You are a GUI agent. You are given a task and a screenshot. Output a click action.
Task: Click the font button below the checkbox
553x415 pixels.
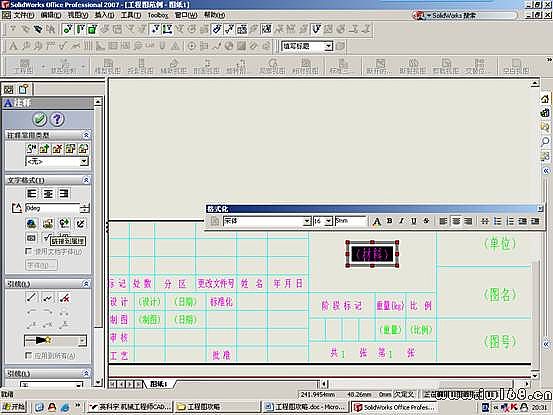(x=41, y=265)
